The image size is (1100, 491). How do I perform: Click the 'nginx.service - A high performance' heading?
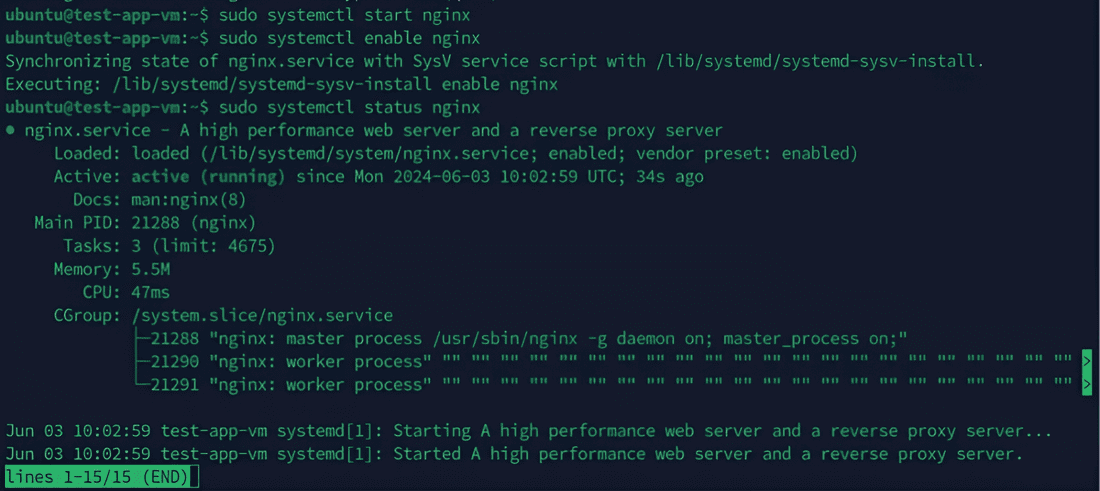(373, 130)
